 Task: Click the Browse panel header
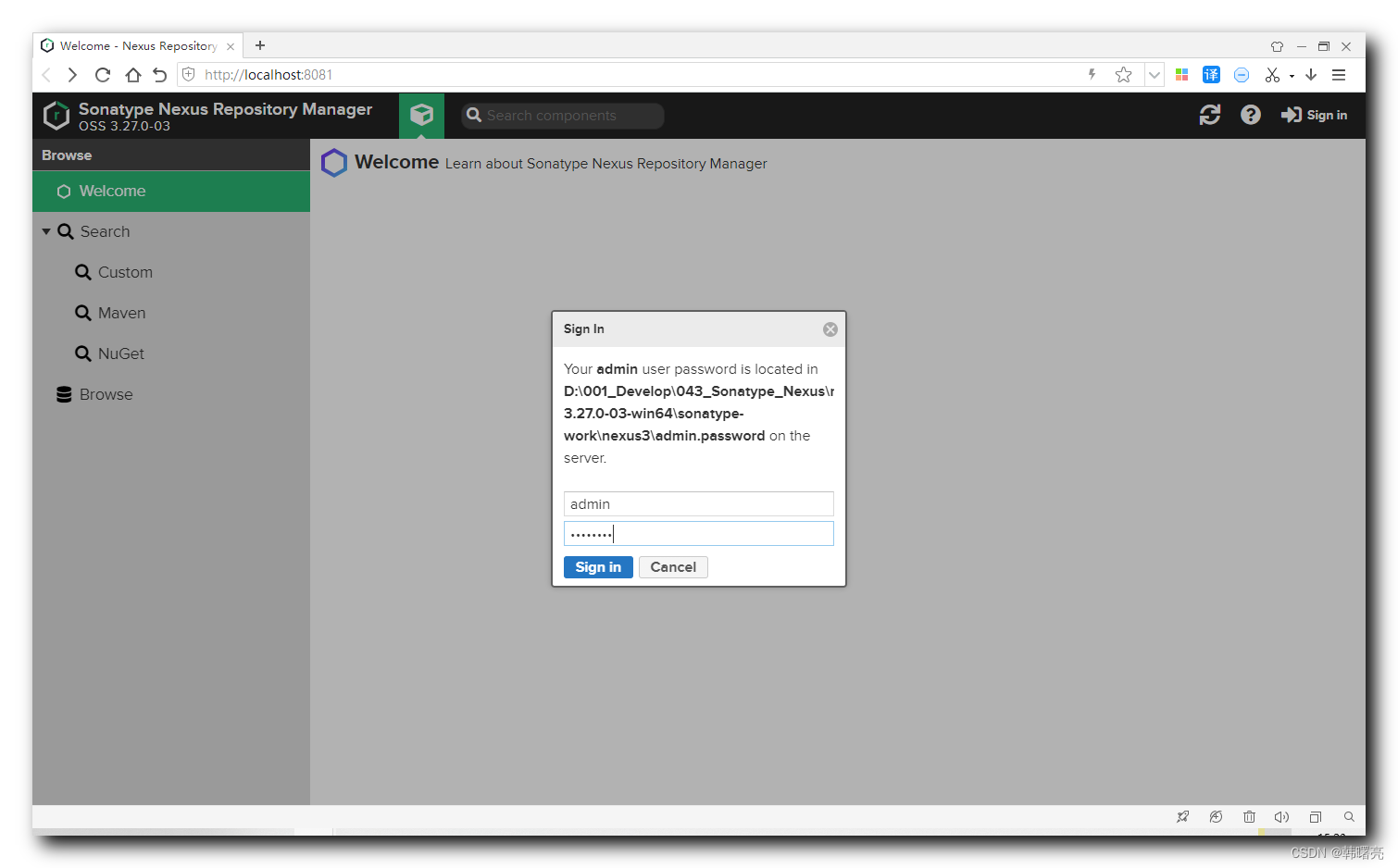[171, 155]
